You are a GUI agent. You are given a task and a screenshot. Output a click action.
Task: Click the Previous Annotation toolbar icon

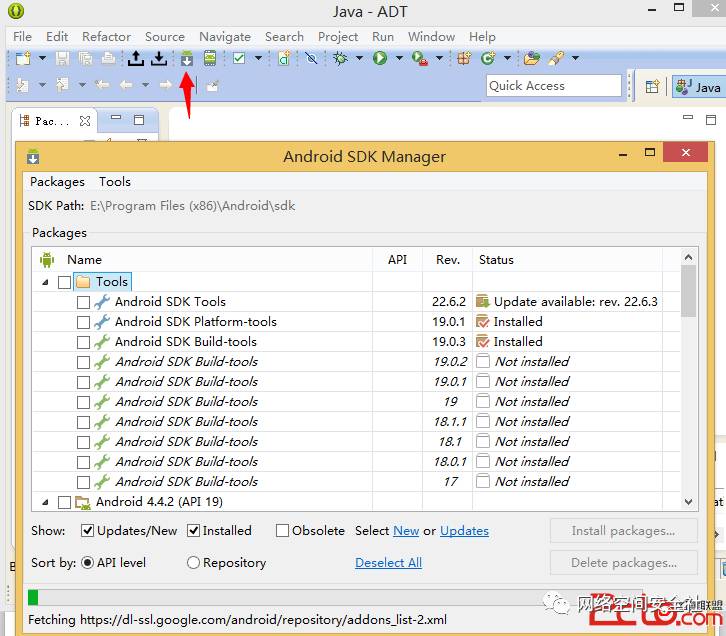(63, 85)
